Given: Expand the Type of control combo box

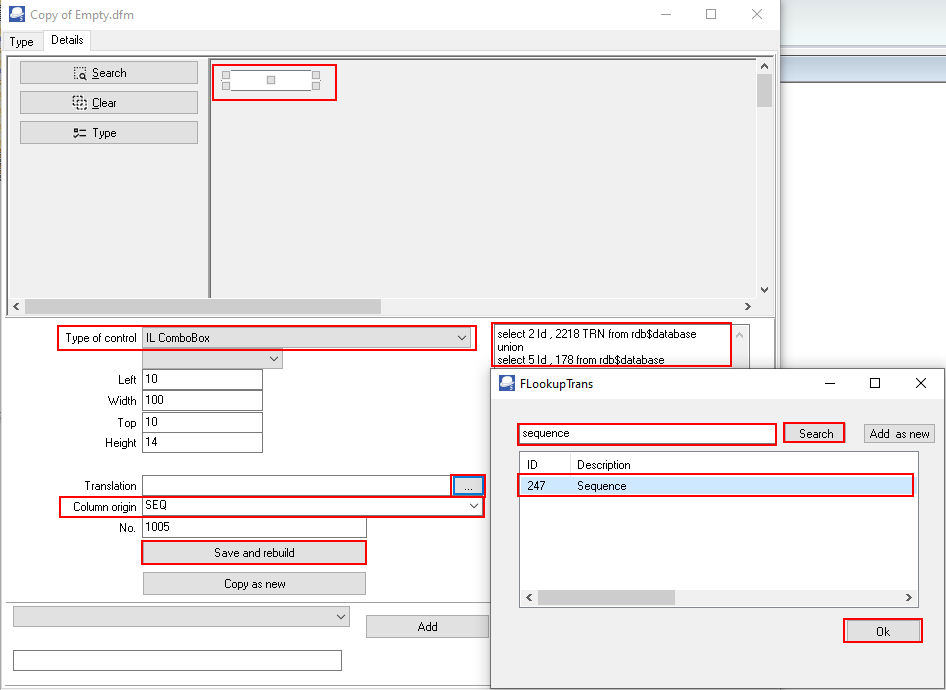Looking at the screenshot, I should [x=462, y=338].
